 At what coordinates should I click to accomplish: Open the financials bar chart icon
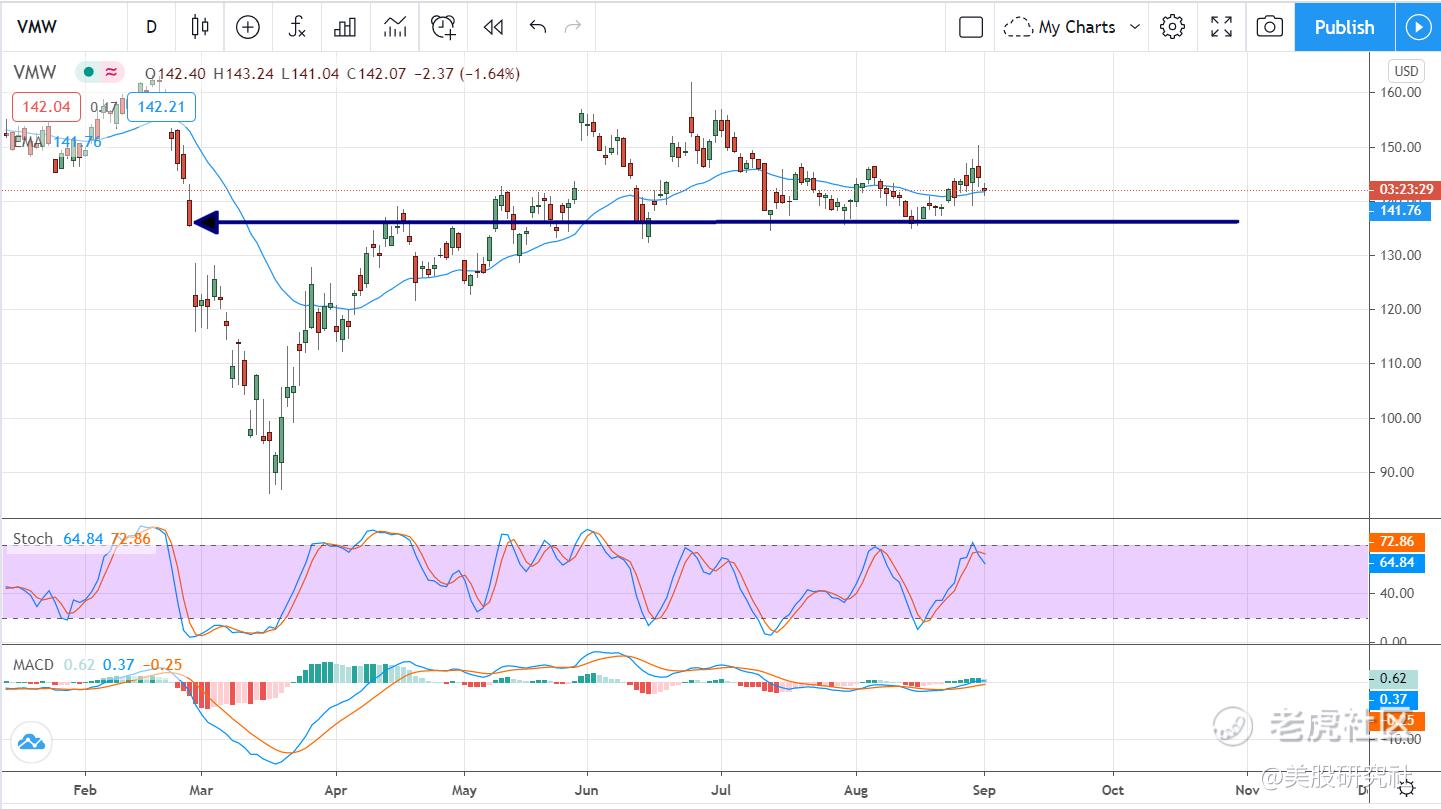pos(345,27)
